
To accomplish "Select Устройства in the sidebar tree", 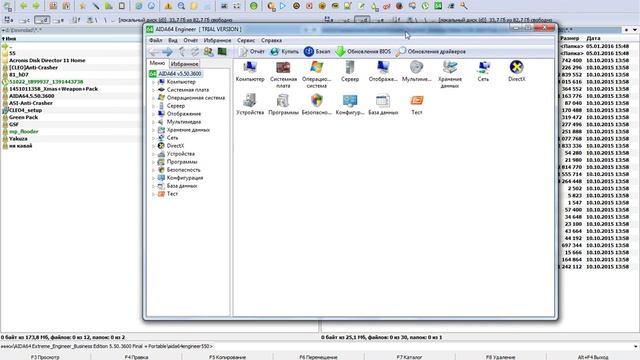I will coord(180,154).
